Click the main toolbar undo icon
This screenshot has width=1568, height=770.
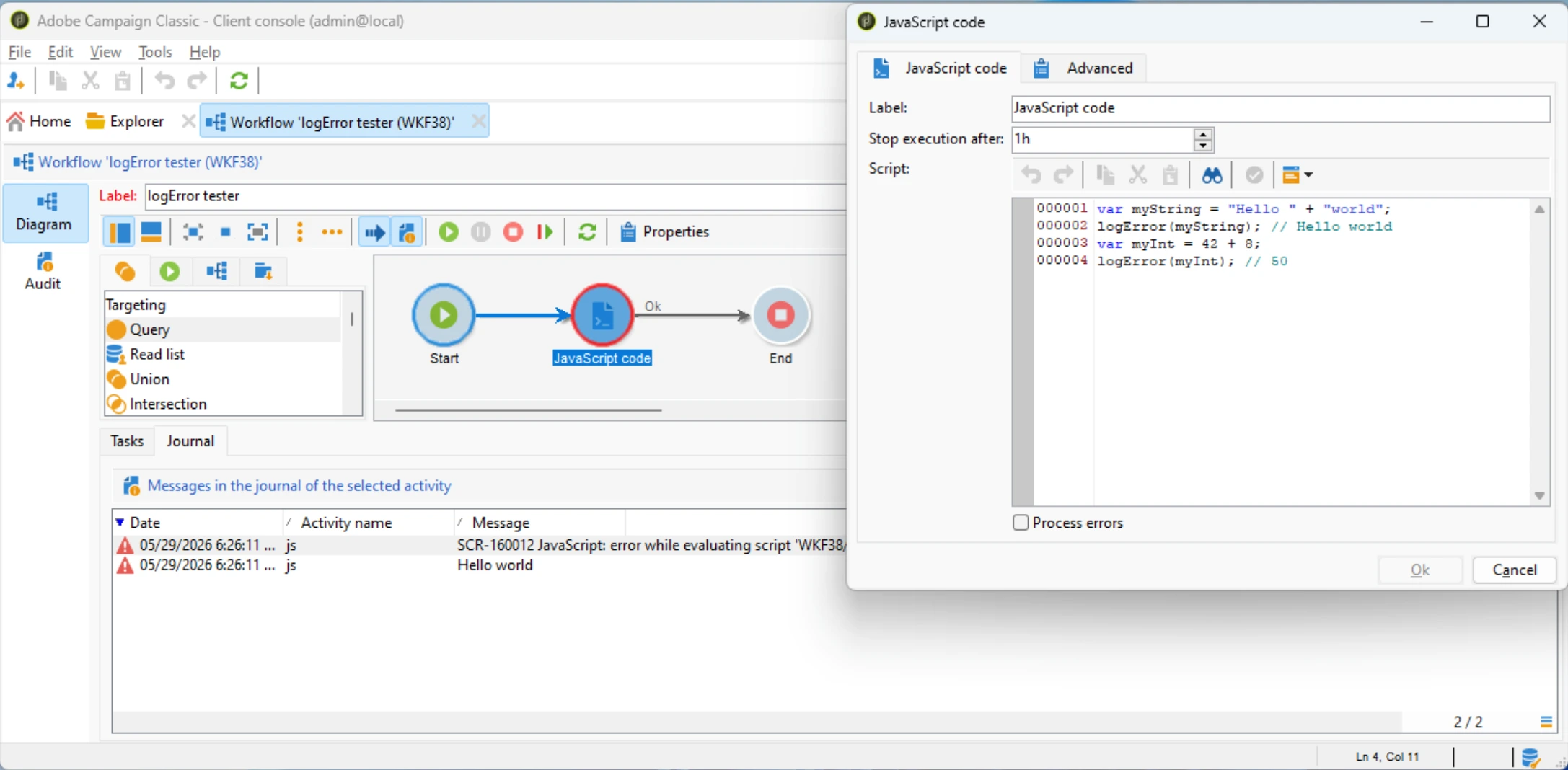point(164,81)
